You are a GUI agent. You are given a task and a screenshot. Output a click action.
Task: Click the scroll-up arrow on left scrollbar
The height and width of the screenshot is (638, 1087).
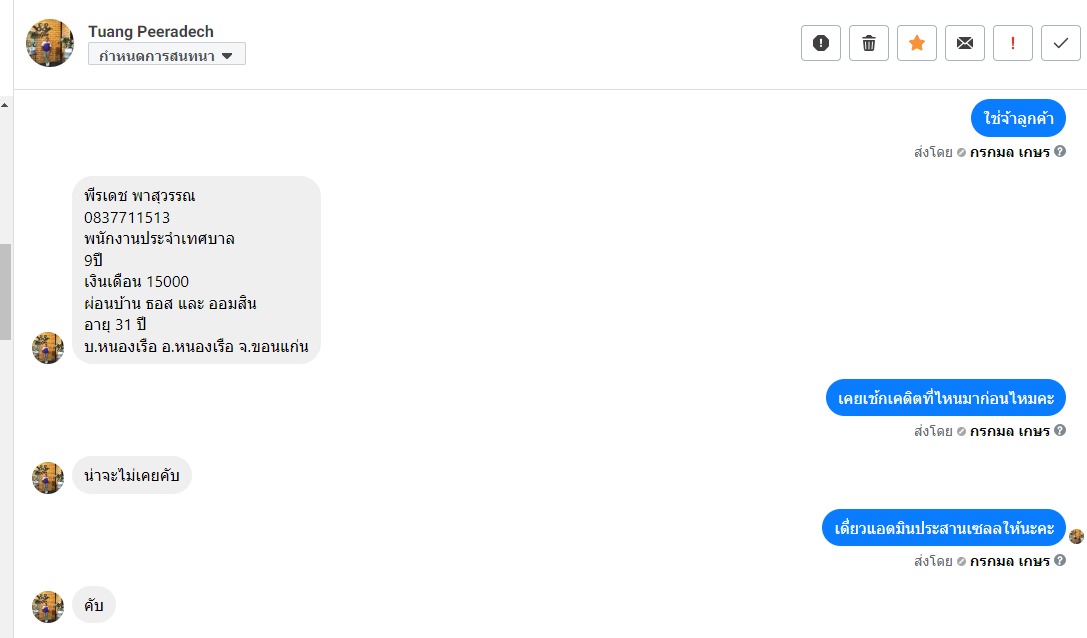(6, 104)
